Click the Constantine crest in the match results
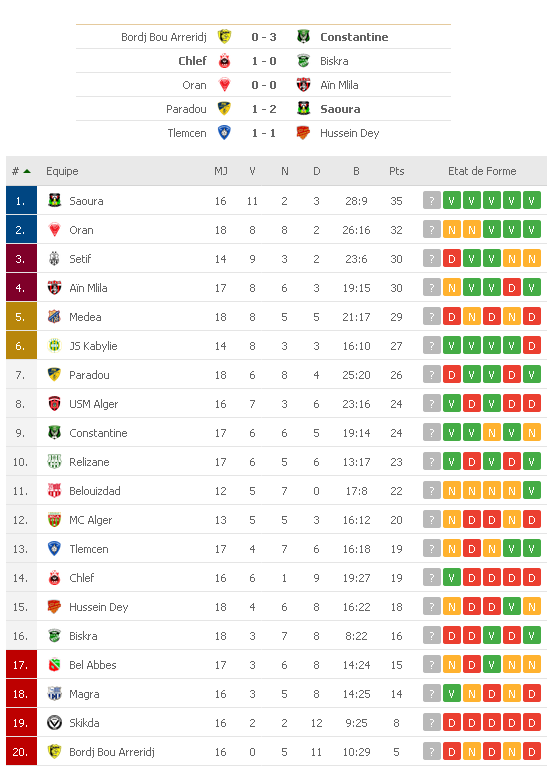The image size is (550, 768). [x=303, y=36]
